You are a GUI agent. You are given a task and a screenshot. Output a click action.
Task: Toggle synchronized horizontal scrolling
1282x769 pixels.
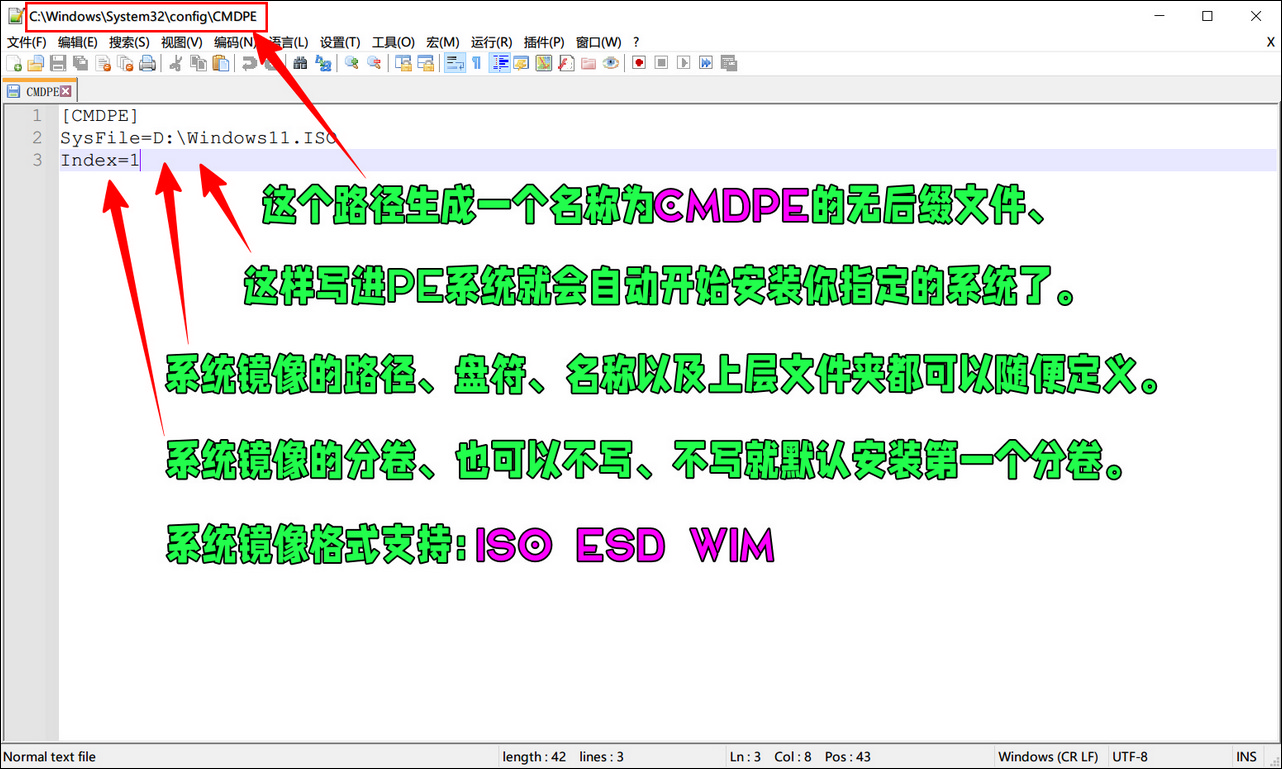point(426,63)
